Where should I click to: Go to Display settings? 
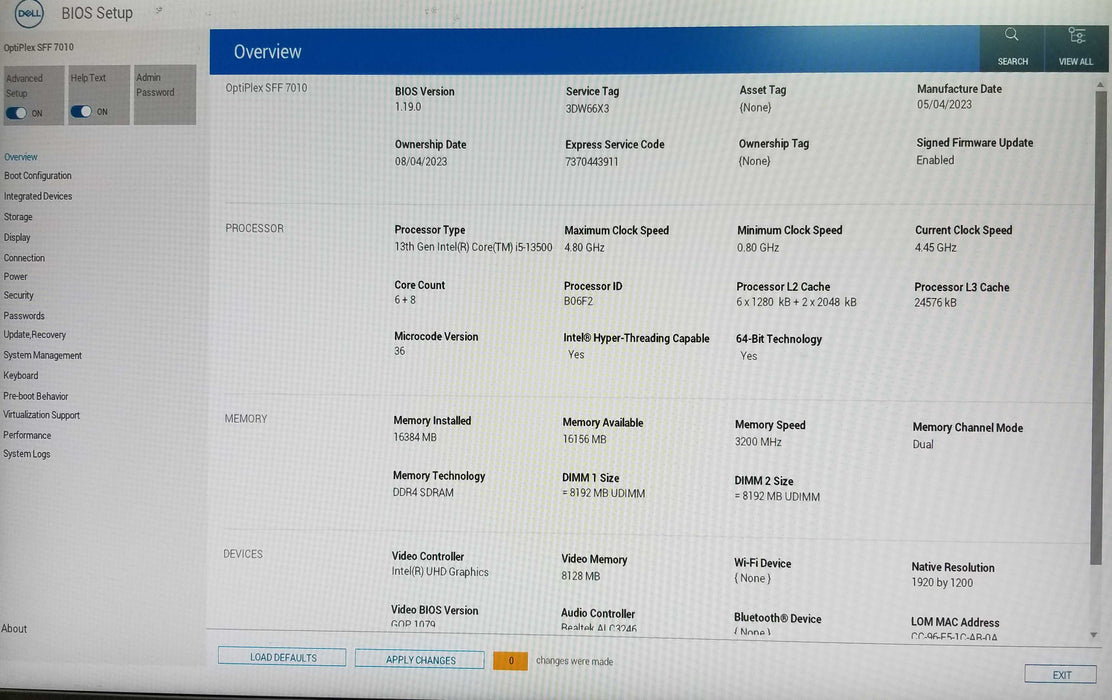[x=17, y=237]
